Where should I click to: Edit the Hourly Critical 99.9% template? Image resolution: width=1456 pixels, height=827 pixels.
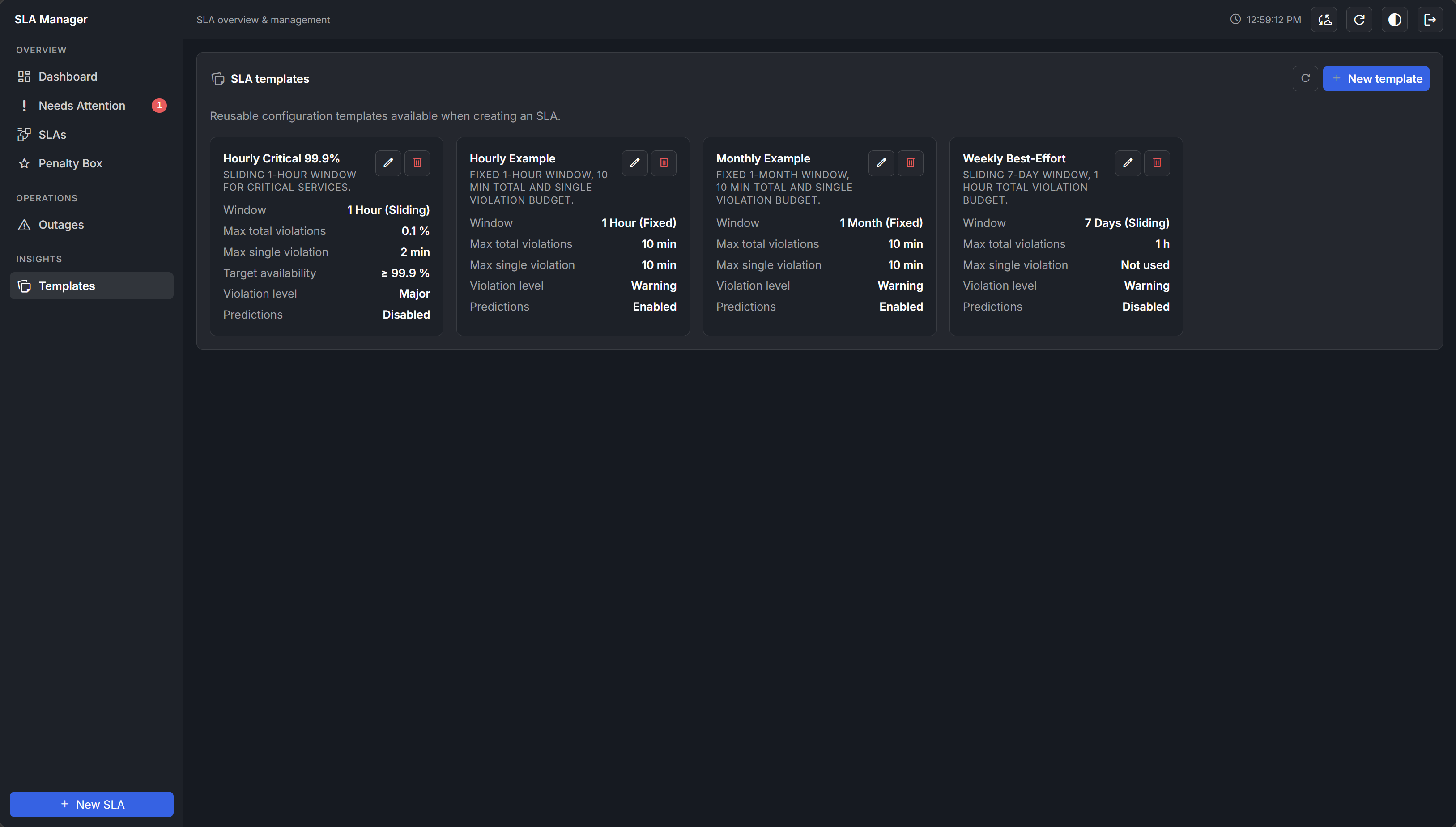point(388,163)
